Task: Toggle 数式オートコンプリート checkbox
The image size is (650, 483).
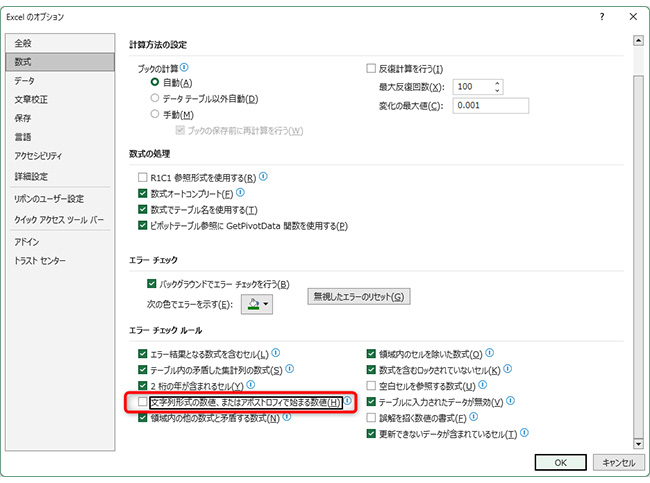Action: pyautogui.click(x=143, y=193)
